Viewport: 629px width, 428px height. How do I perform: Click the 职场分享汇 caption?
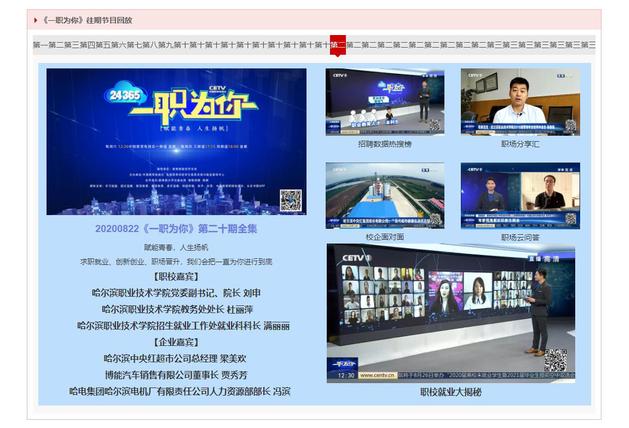click(x=520, y=144)
